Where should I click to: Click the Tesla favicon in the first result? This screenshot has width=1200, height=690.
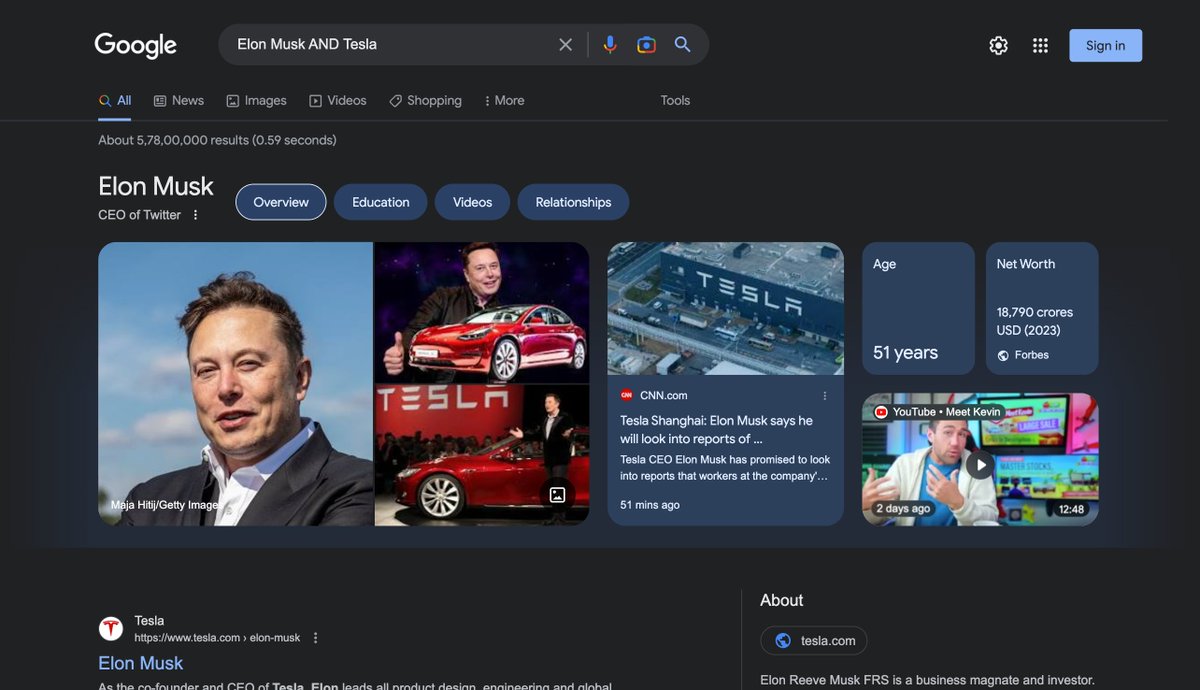click(x=111, y=628)
